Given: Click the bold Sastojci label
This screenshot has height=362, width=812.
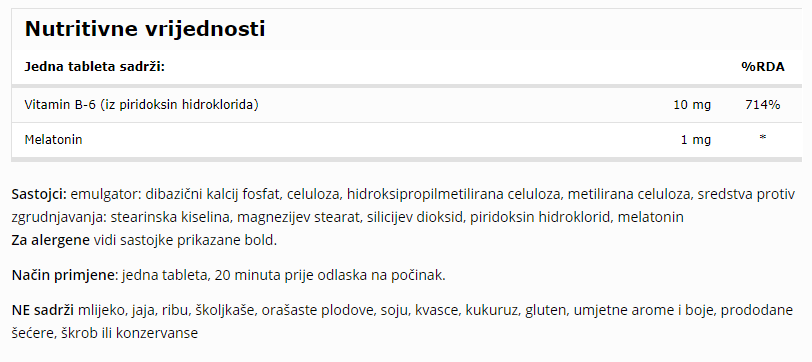Looking at the screenshot, I should [x=39, y=195].
